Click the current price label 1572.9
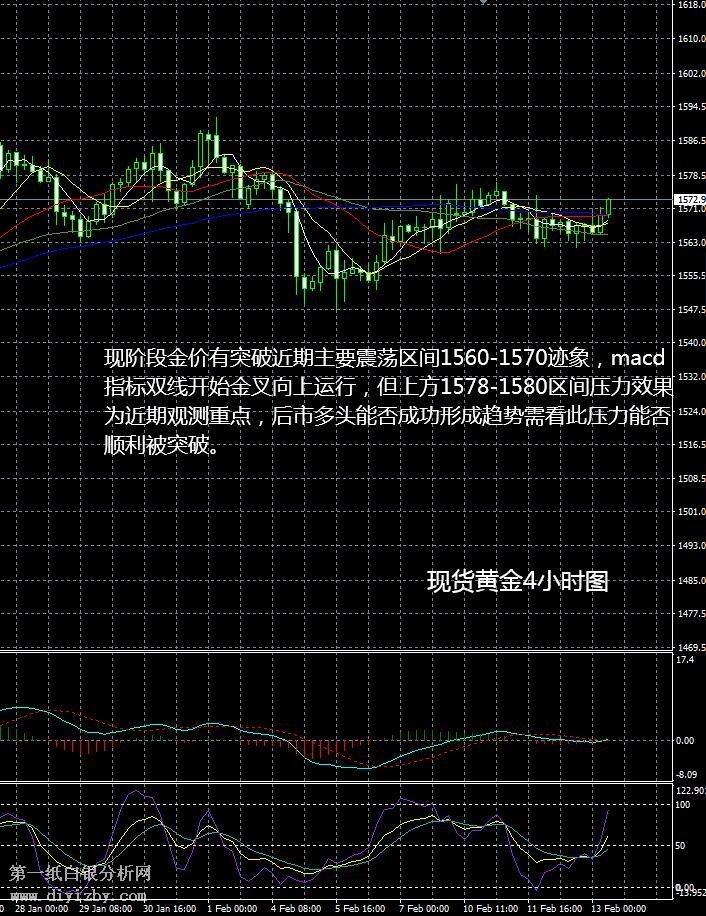This screenshot has width=706, height=916. (x=691, y=200)
